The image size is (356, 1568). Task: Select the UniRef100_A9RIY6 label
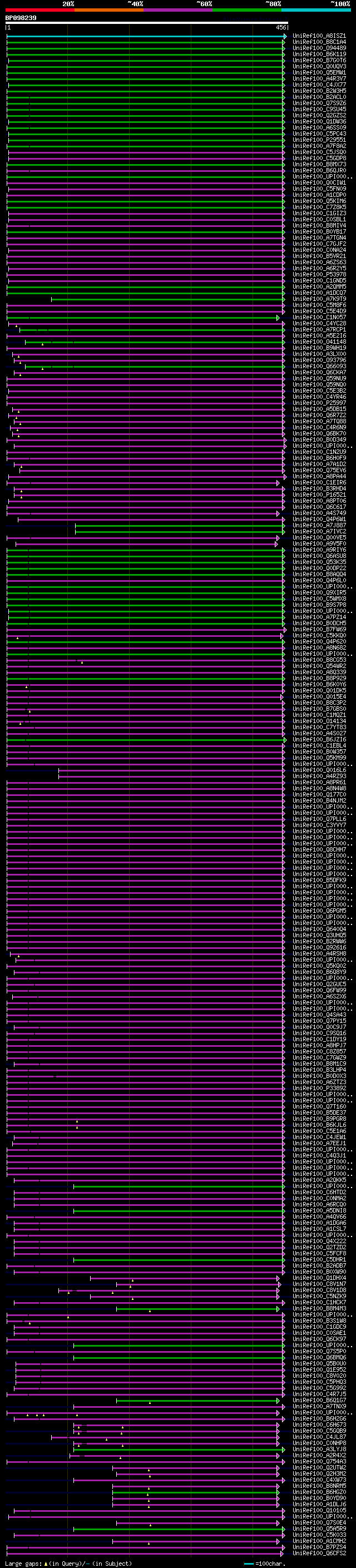click(x=319, y=550)
